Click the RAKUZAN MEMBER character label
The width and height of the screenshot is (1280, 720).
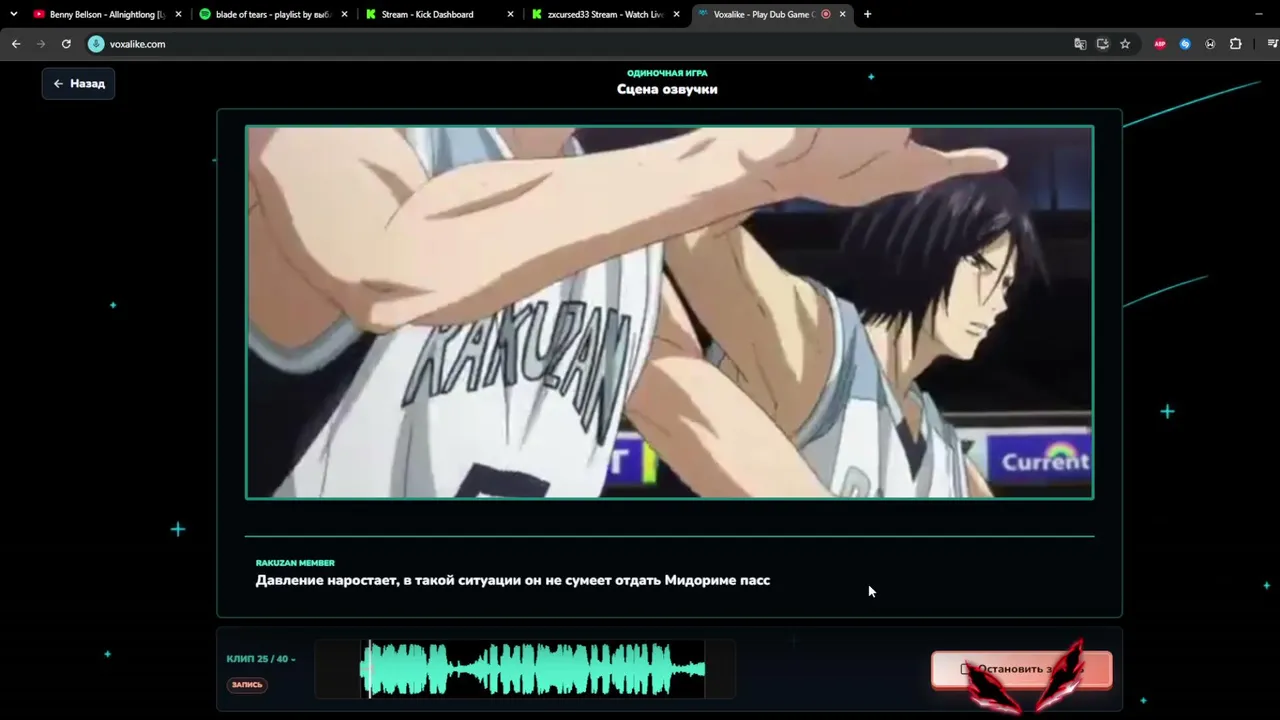click(295, 563)
